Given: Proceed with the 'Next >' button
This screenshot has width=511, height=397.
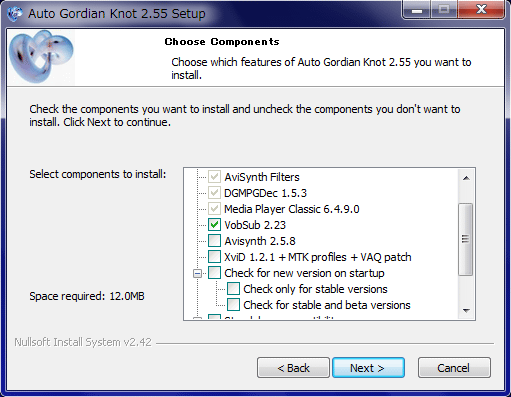Looking at the screenshot, I should [x=368, y=368].
